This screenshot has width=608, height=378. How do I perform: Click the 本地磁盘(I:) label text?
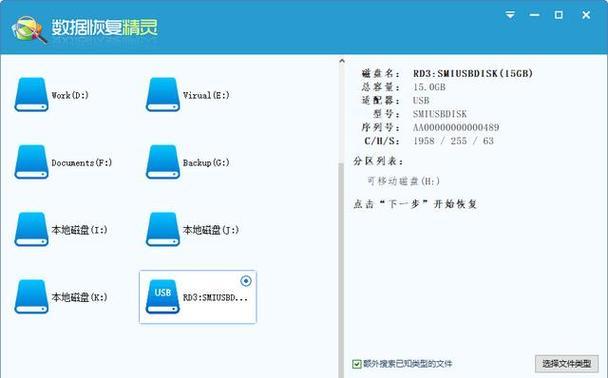[x=79, y=230]
